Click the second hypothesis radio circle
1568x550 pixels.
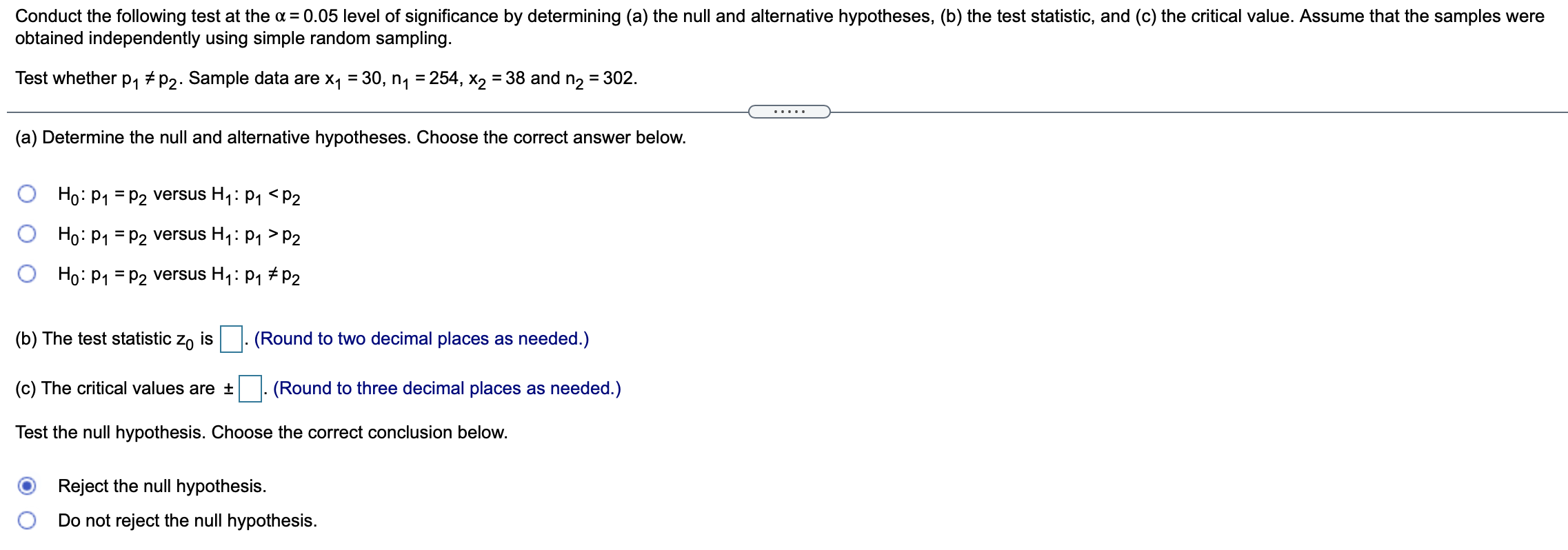click(x=26, y=236)
